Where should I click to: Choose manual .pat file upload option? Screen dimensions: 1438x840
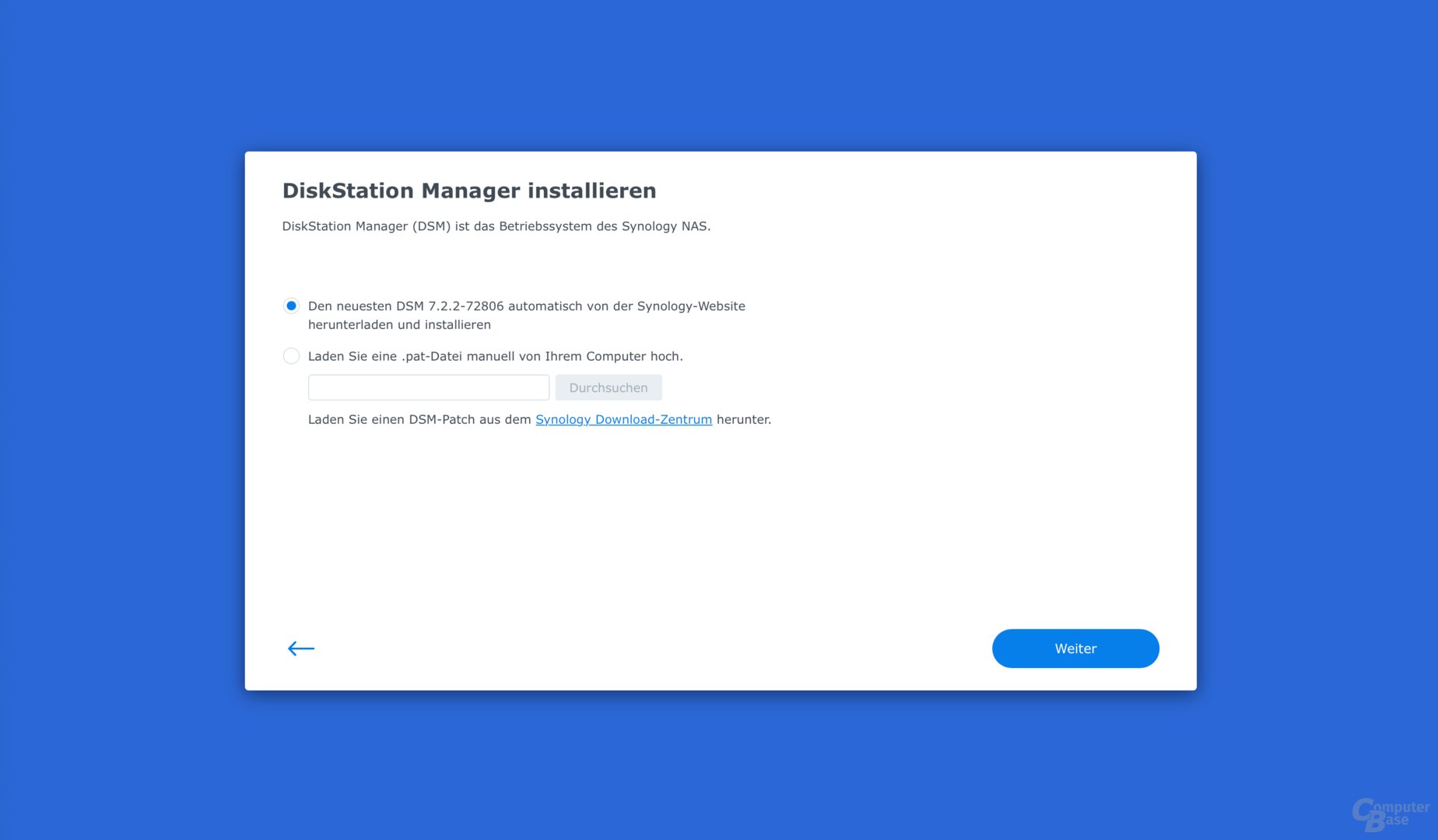tap(291, 355)
